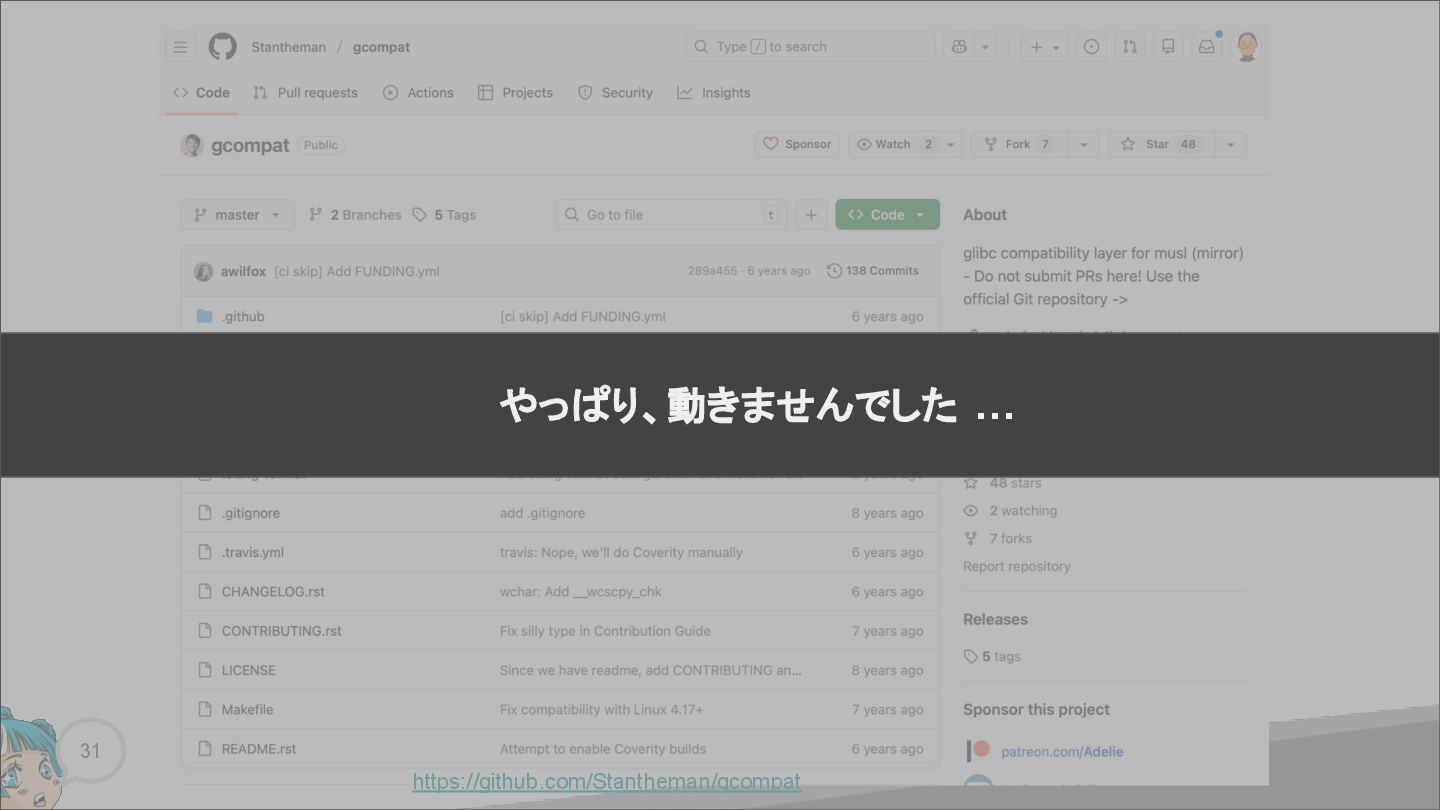Open the 7 forks link
This screenshot has width=1440, height=810.
(998, 538)
